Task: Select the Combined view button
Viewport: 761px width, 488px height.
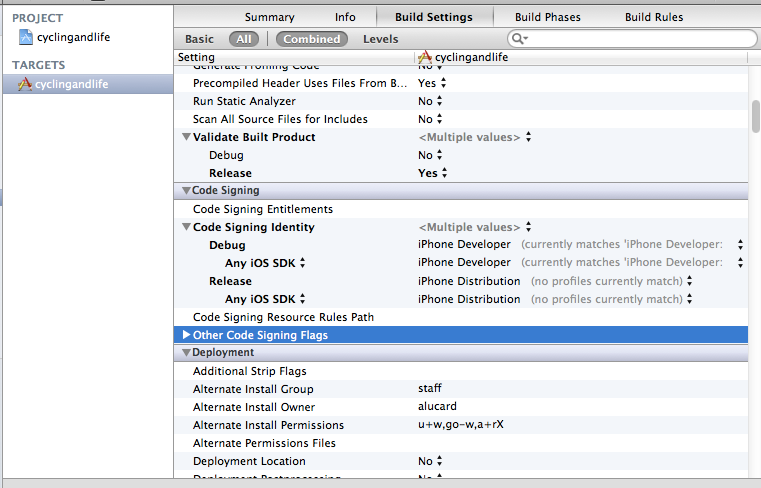Action: pos(312,39)
